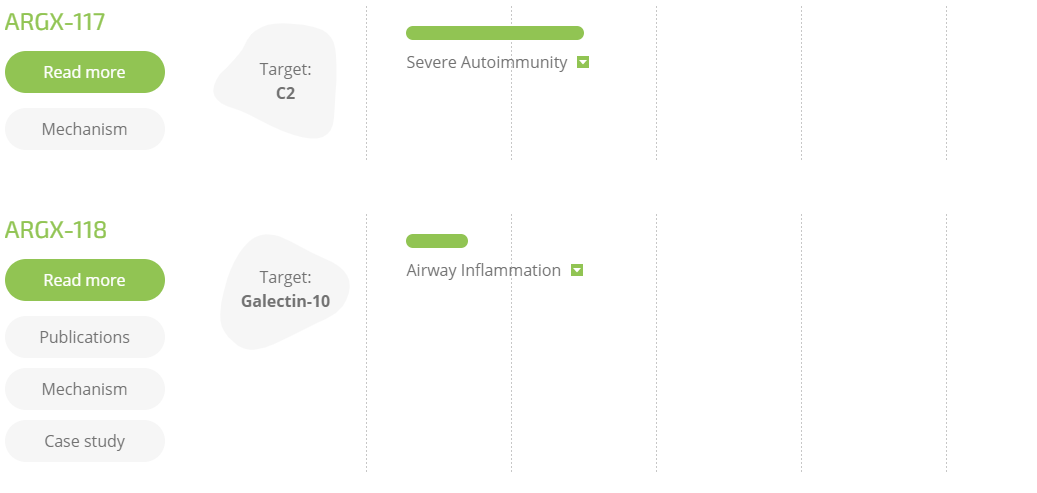View the ARGX-118 Case study
1037x493 pixels.
(x=85, y=441)
